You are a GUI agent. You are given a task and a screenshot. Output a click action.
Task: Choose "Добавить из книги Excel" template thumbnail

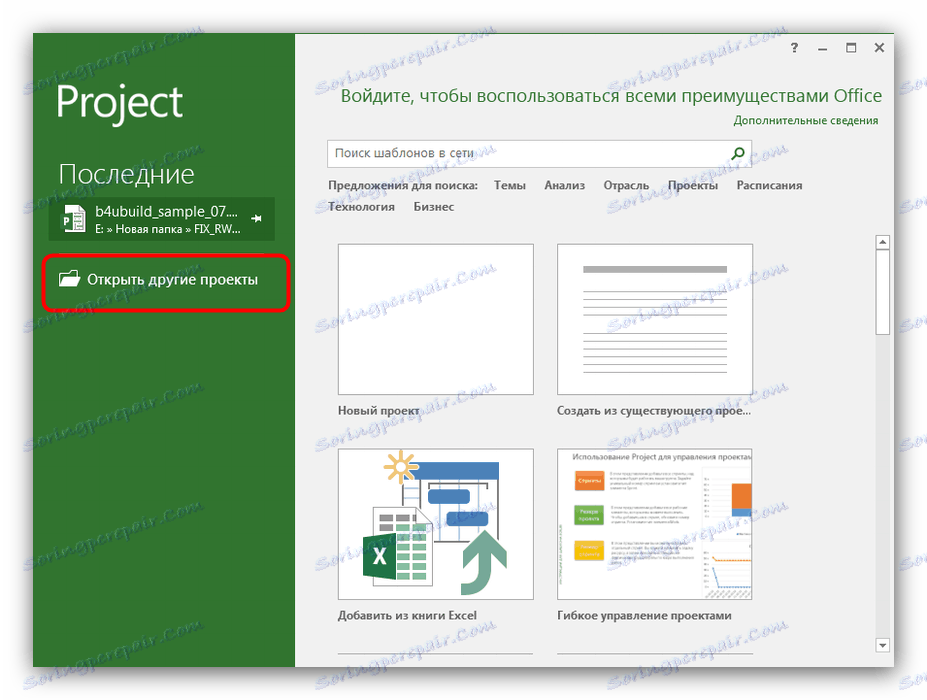(436, 524)
